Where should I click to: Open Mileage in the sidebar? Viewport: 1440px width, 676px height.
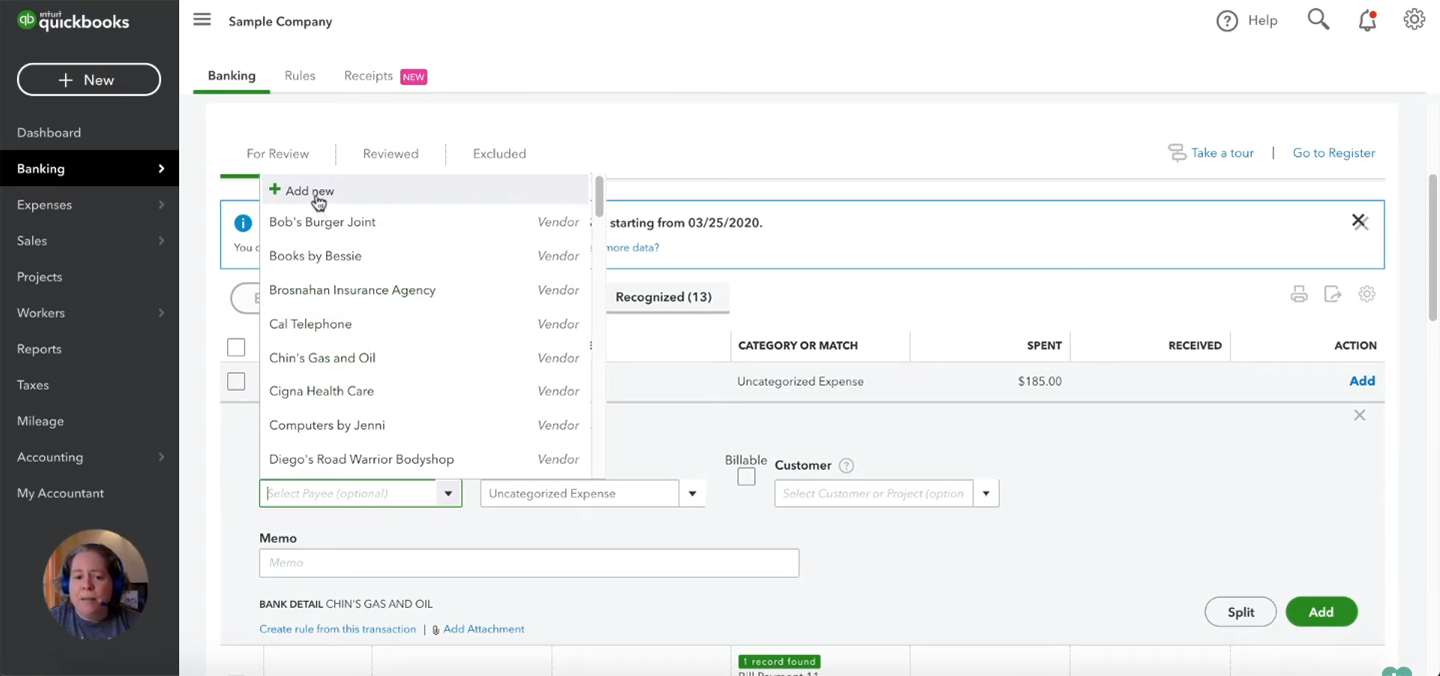pos(40,421)
